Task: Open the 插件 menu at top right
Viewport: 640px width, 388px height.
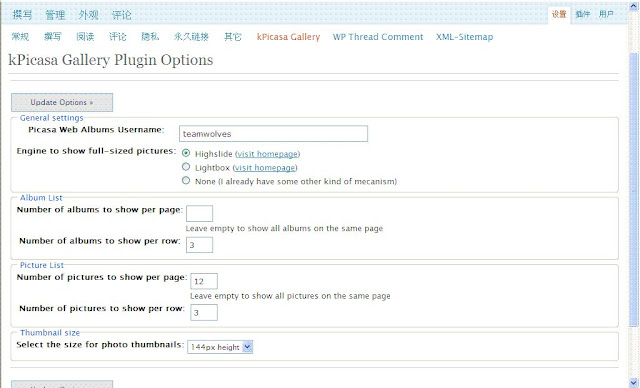Action: pyautogui.click(x=582, y=14)
